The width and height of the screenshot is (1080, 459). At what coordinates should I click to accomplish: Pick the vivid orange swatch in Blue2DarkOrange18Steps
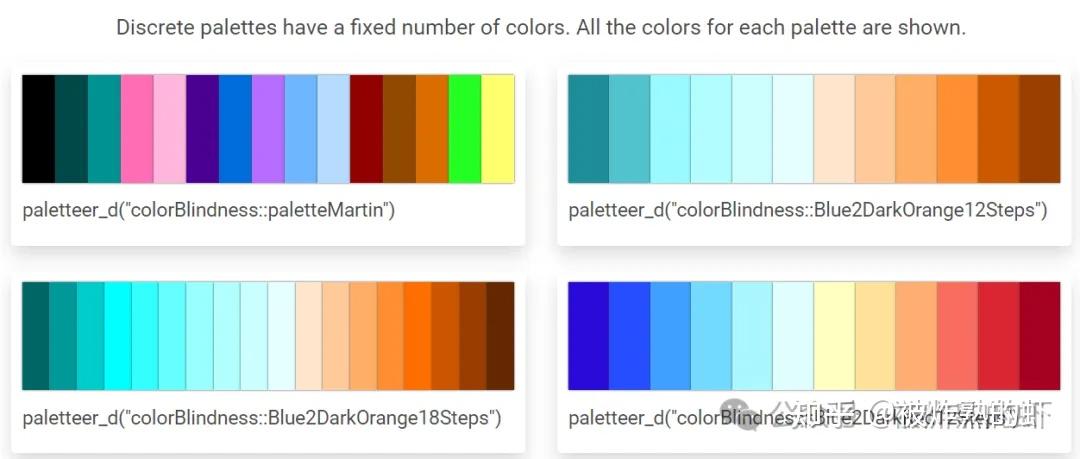tap(418, 336)
